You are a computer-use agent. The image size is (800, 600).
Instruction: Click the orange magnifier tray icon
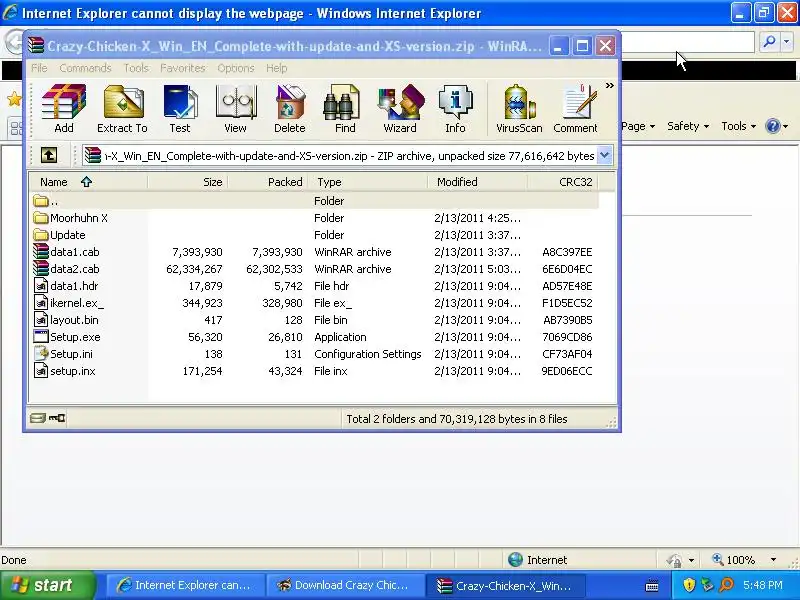click(x=726, y=585)
